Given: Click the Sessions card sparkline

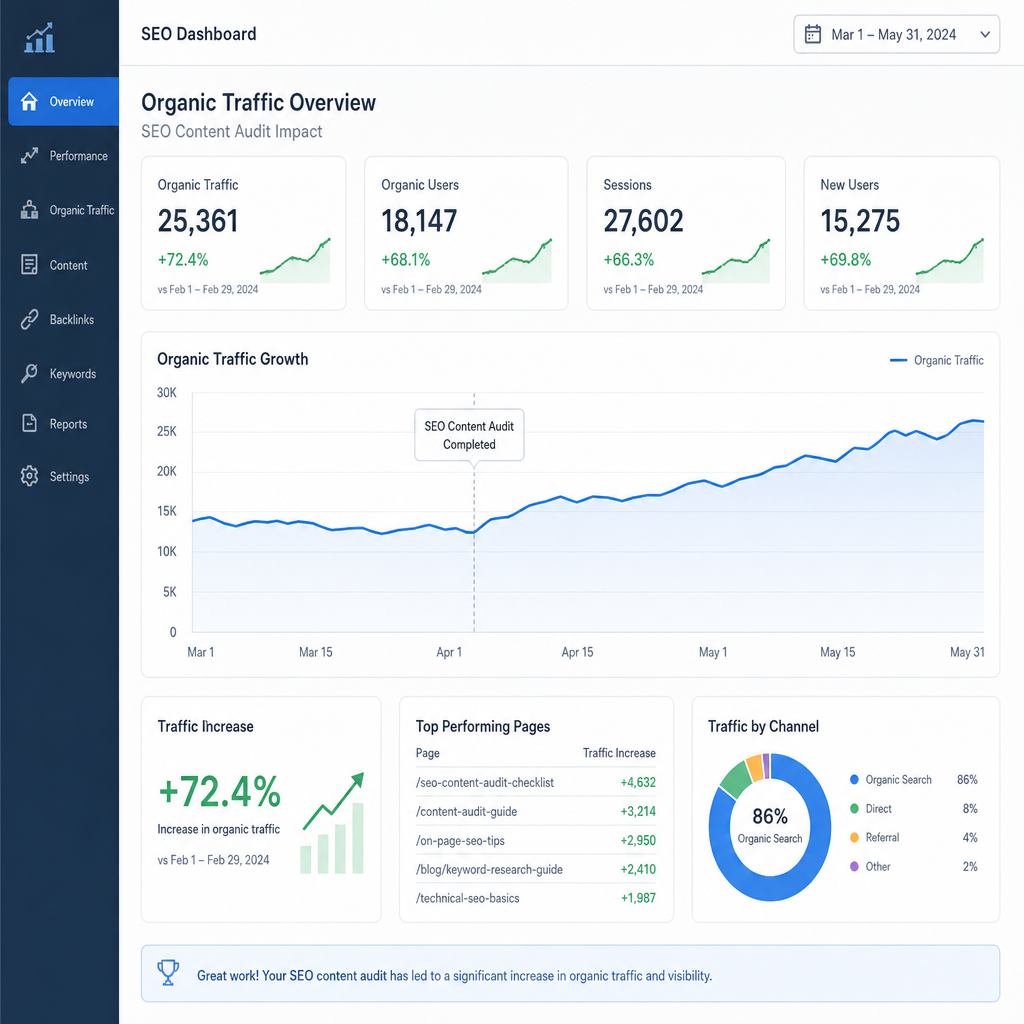Looking at the screenshot, I should (735, 261).
